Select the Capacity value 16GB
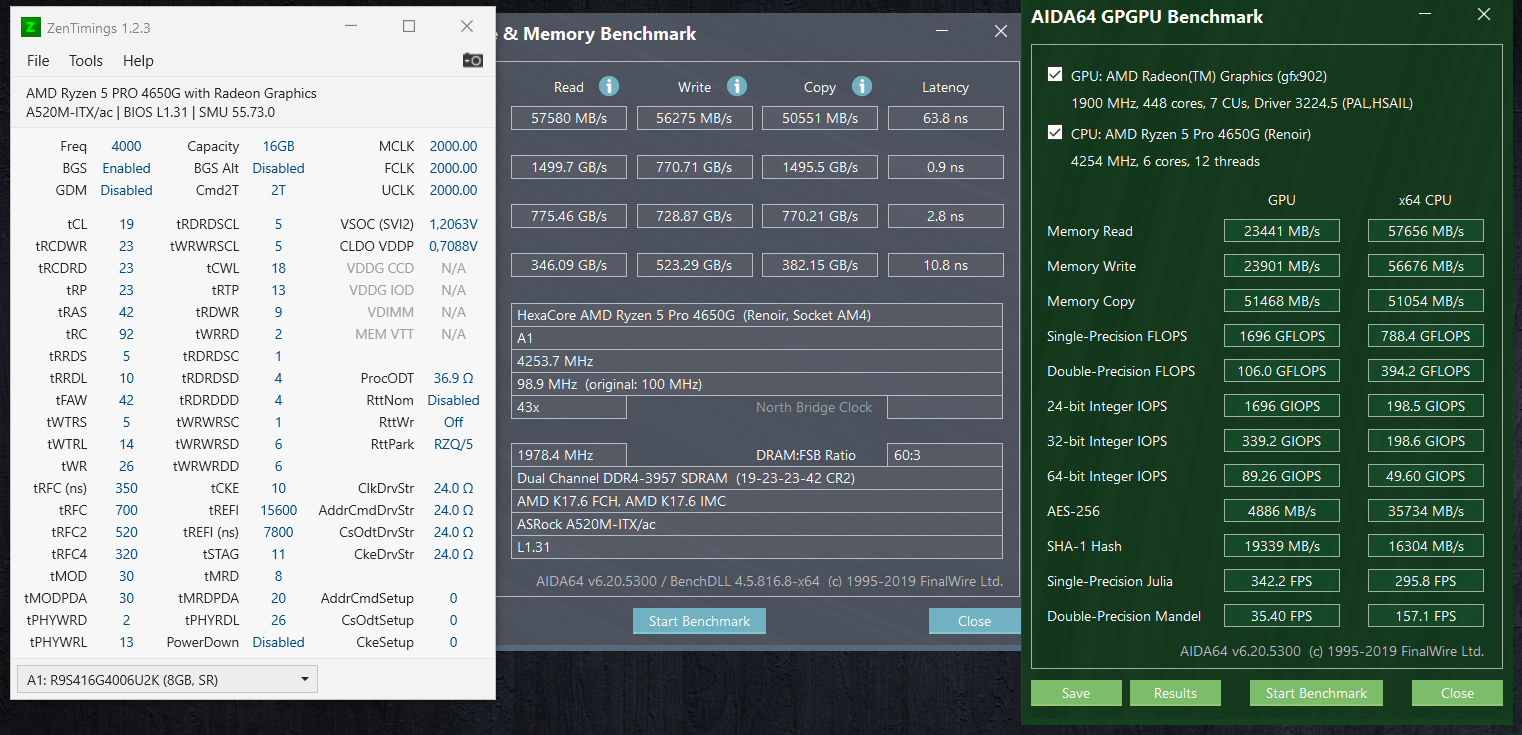Image resolution: width=1522 pixels, height=735 pixels. click(278, 146)
